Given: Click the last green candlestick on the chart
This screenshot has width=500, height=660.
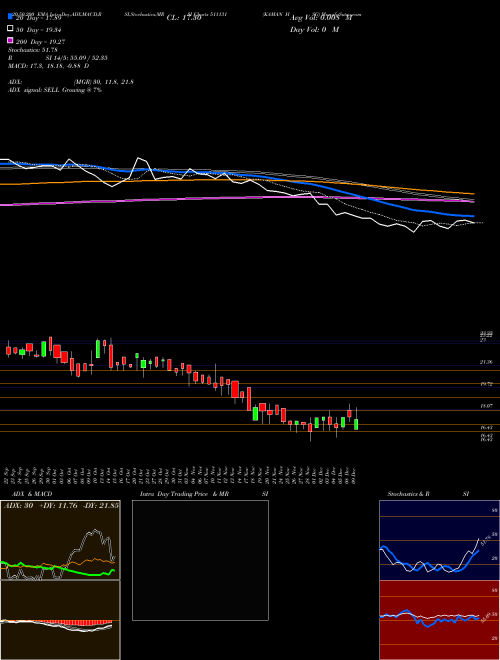Looking at the screenshot, I should coord(356,424).
